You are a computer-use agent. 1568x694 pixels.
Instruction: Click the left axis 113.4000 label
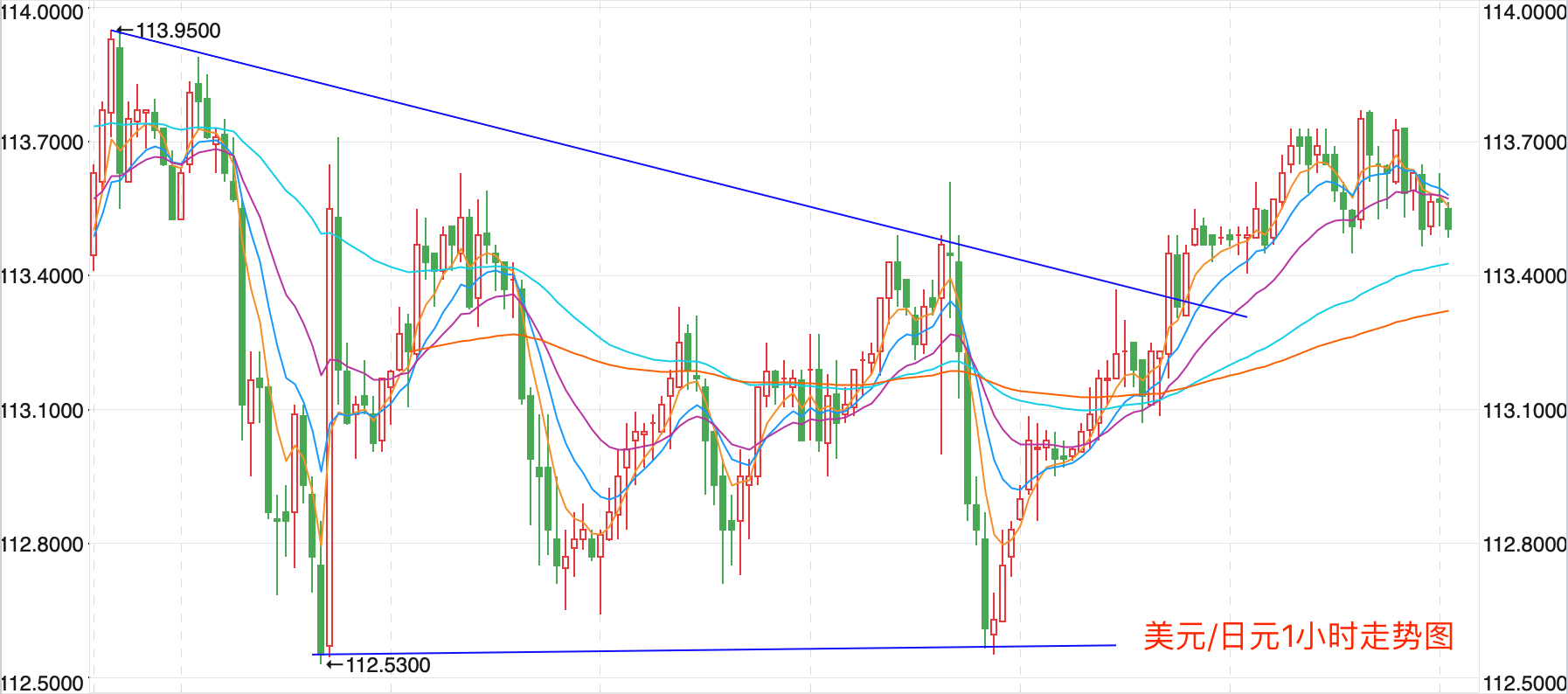(x=42, y=276)
